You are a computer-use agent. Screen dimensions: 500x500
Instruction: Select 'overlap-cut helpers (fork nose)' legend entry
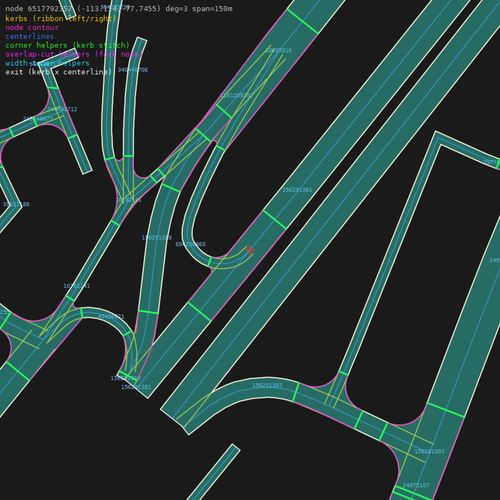pos(74,54)
